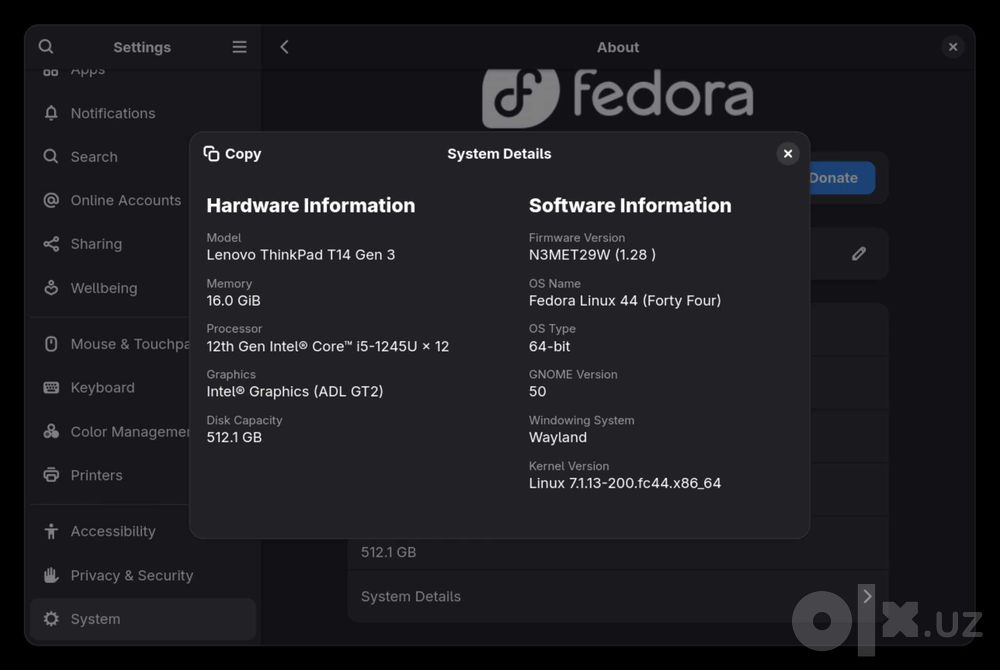Click the share icon beside Sharing
The width and height of the screenshot is (1000, 670).
[51, 244]
